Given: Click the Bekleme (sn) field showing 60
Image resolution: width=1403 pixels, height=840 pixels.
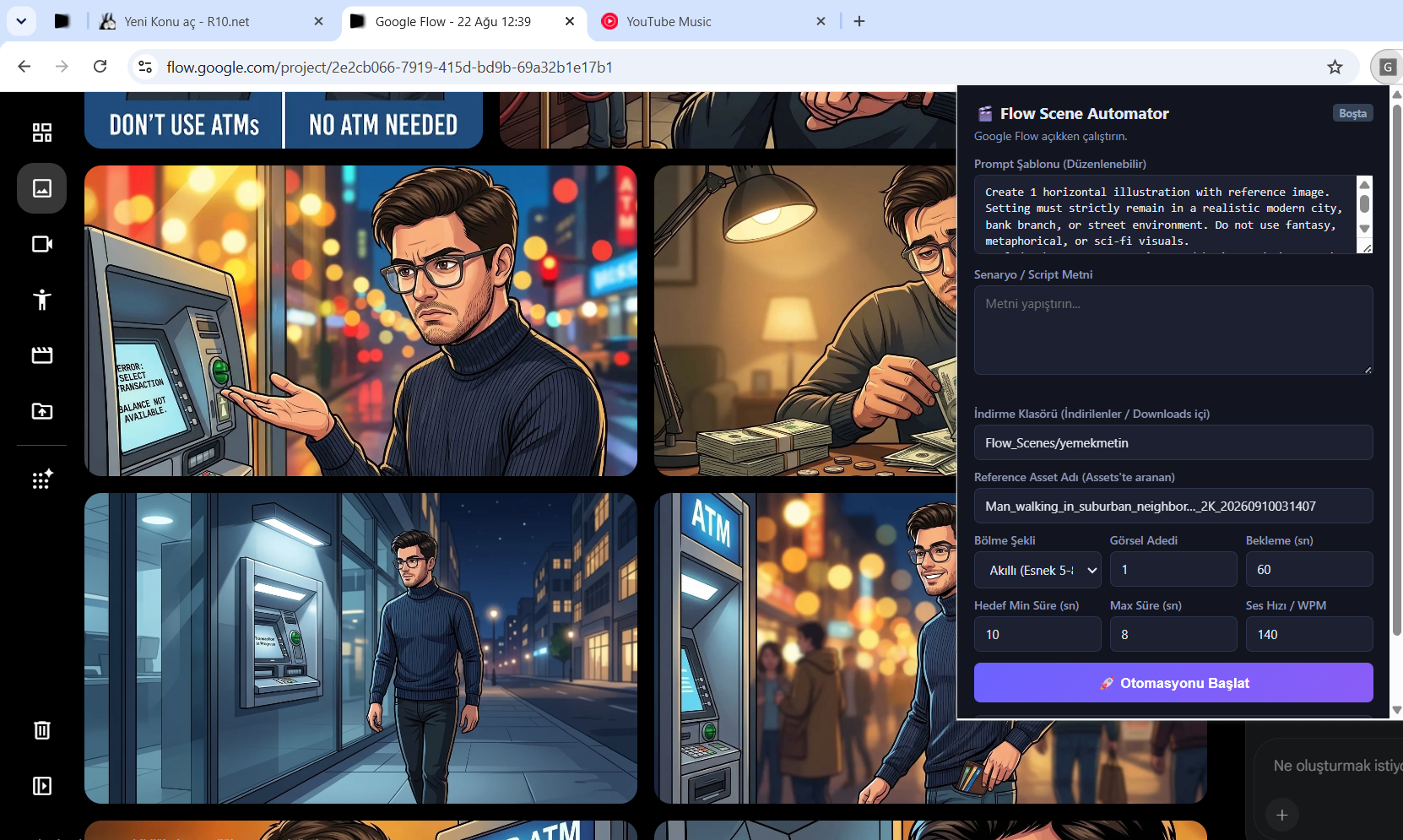Looking at the screenshot, I should pyautogui.click(x=1309, y=570).
